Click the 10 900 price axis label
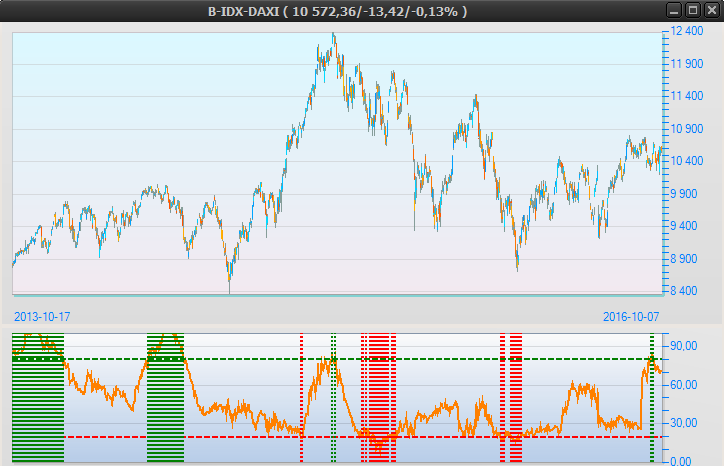 pyautogui.click(x=687, y=129)
